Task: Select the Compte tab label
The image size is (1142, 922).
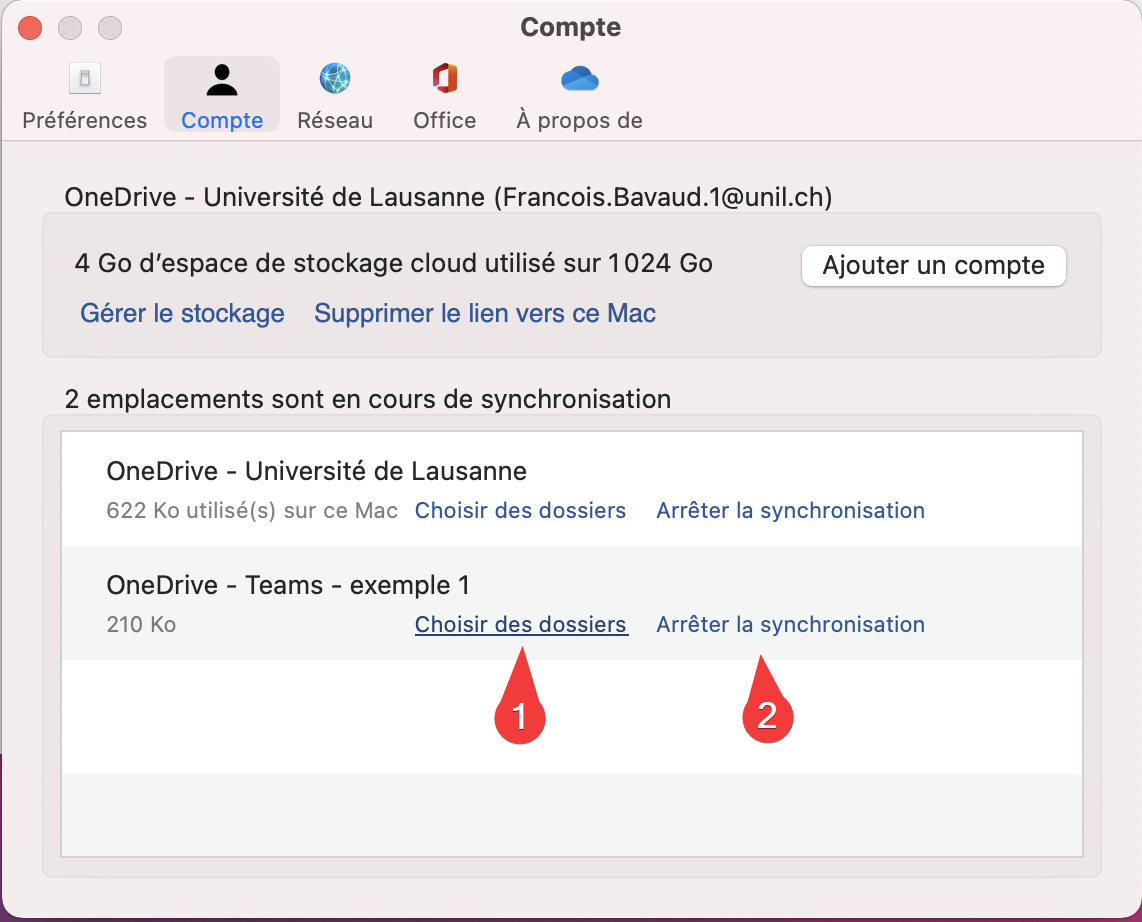Action: pyautogui.click(x=222, y=121)
